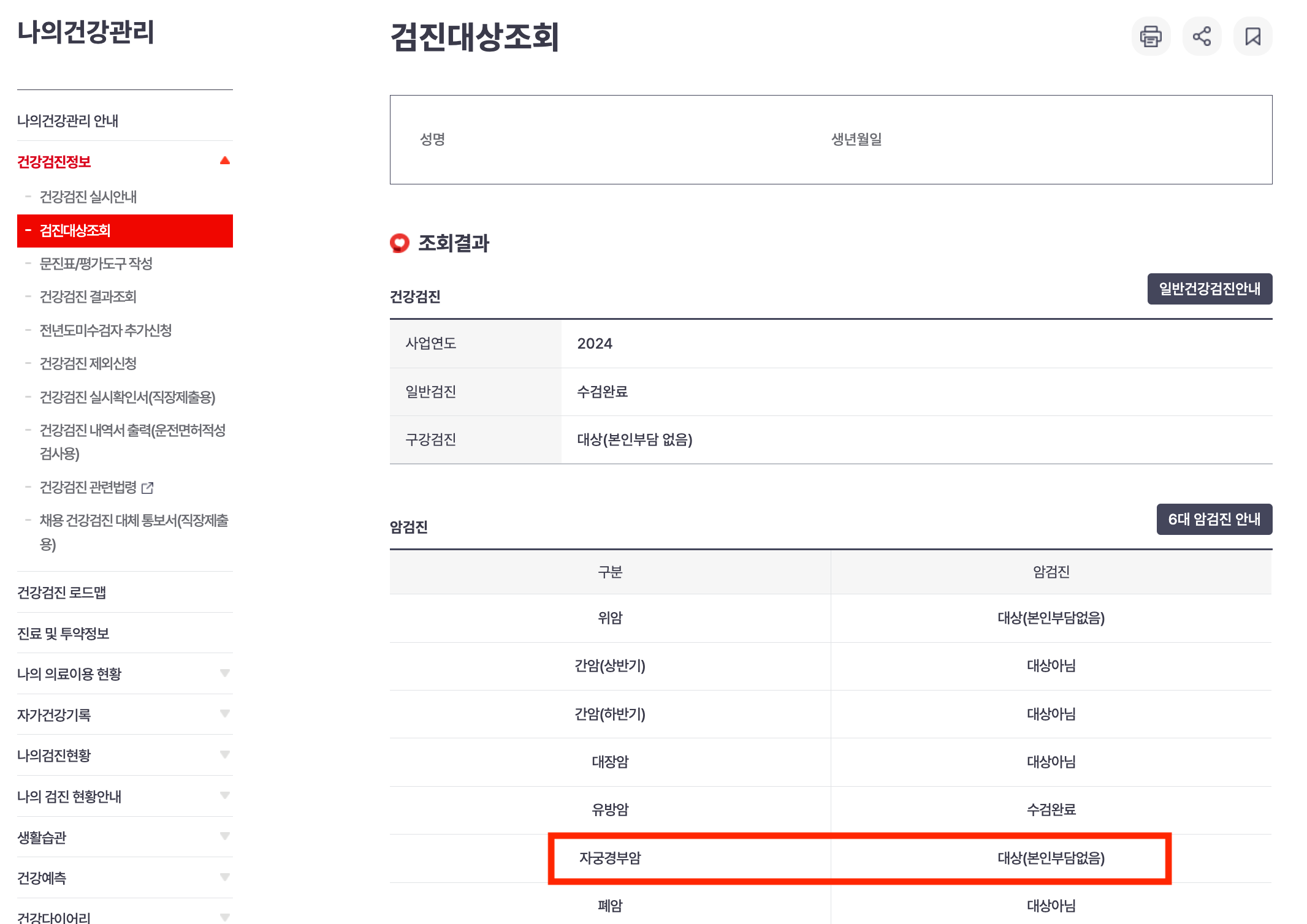This screenshot has width=1307, height=924.
Task: Open the 일반건강검진안내 guide button
Action: [x=1209, y=289]
